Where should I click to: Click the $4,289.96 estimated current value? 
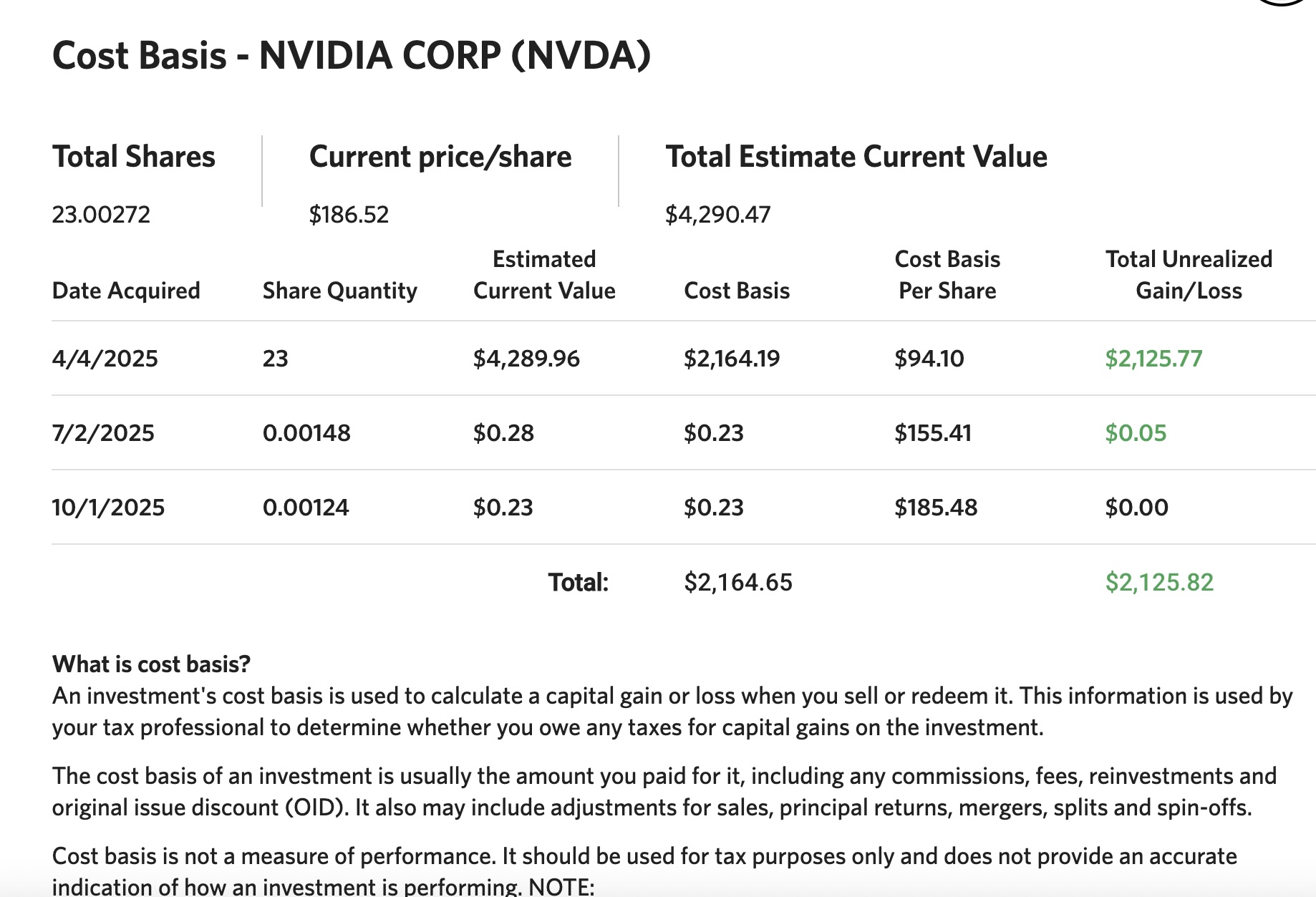click(x=526, y=358)
